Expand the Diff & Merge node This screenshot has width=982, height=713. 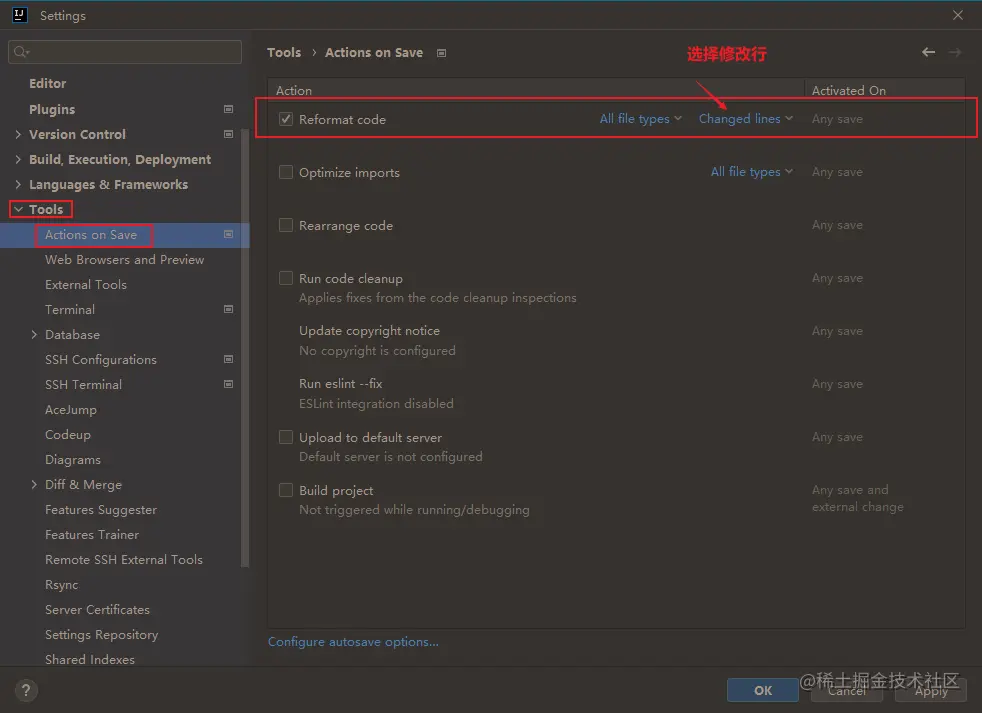34,484
